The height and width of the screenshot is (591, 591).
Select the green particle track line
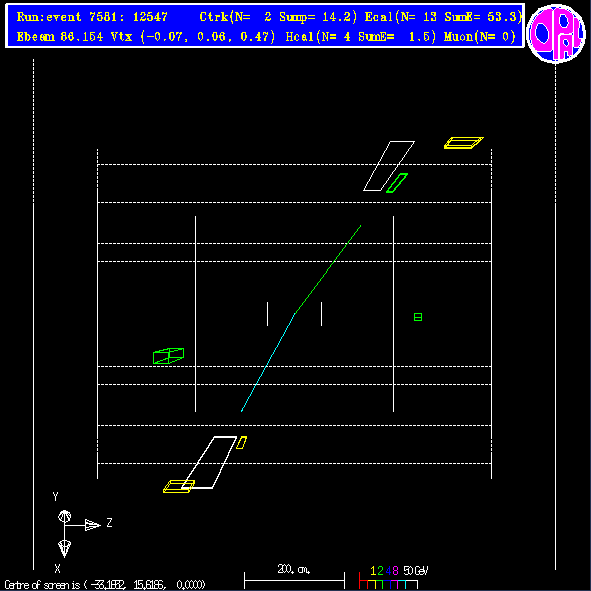pos(328,269)
